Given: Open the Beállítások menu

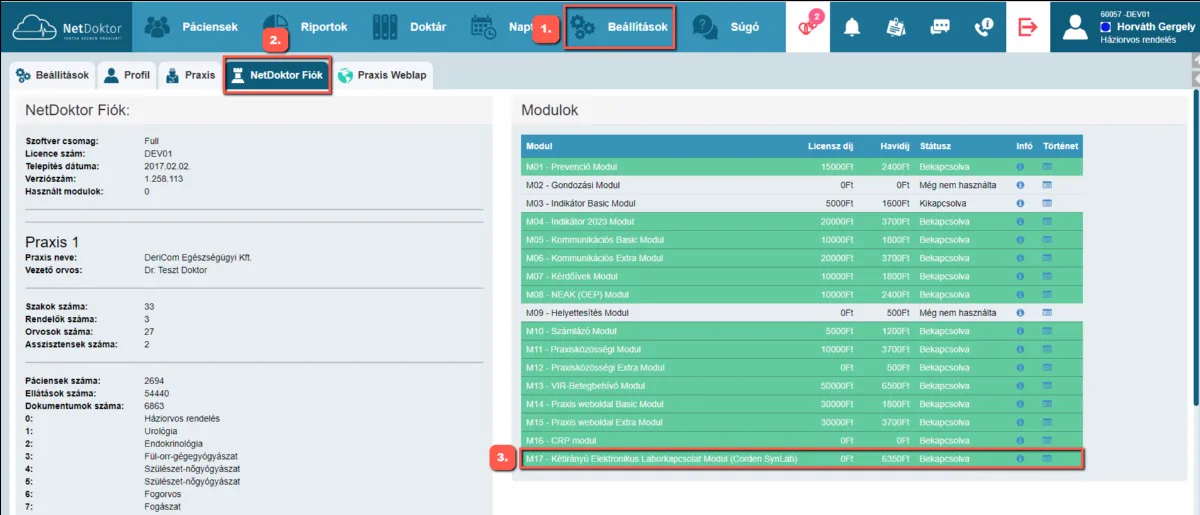Looking at the screenshot, I should pos(621,27).
